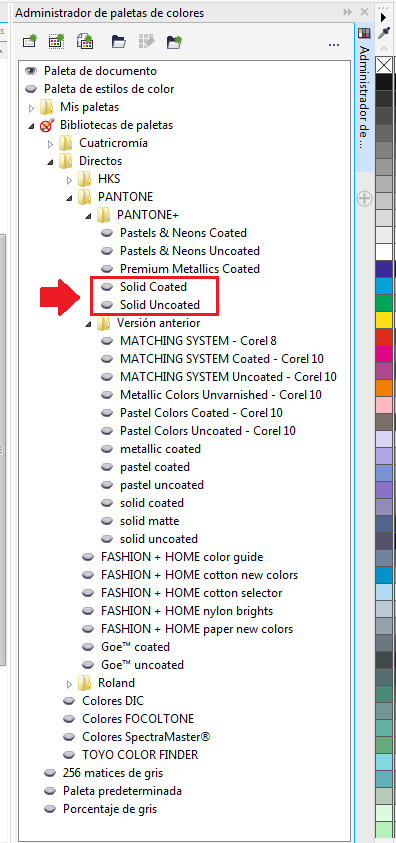Select the lowercase pastel coated palette
The height and width of the screenshot is (843, 396).
click(x=155, y=467)
